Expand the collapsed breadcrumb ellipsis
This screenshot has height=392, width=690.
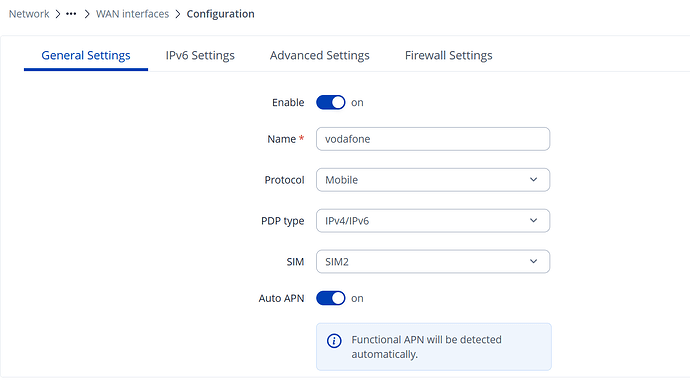coord(71,14)
